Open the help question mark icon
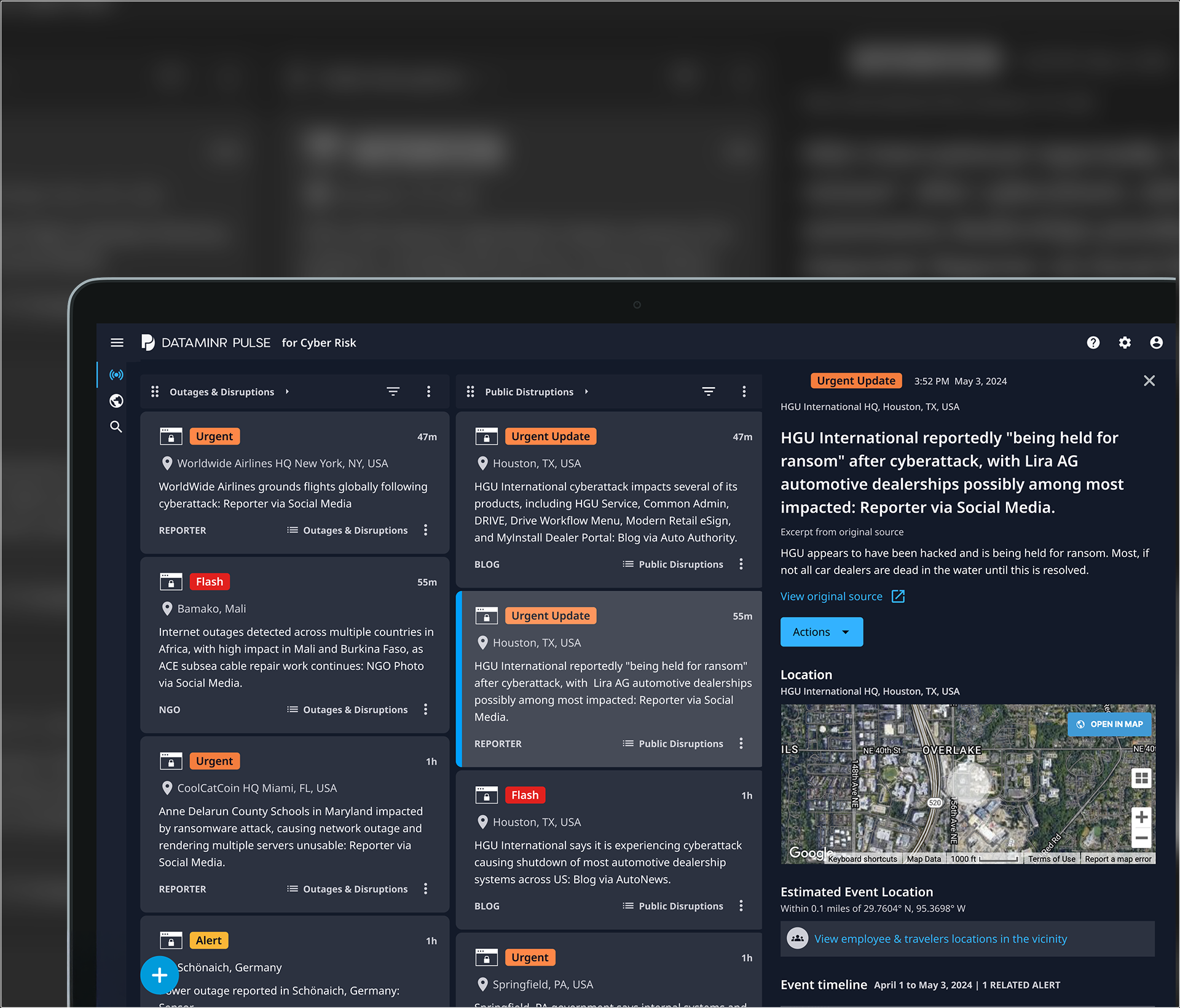 coord(1093,342)
